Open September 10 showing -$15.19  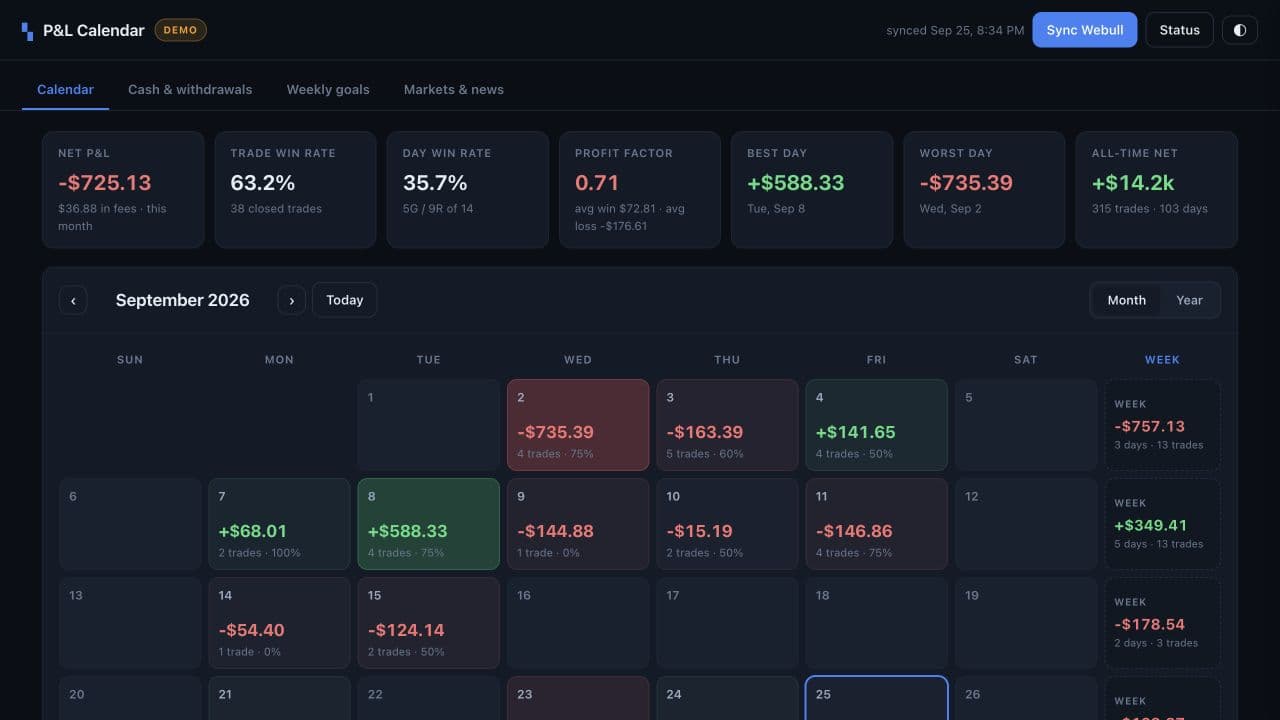[727, 524]
